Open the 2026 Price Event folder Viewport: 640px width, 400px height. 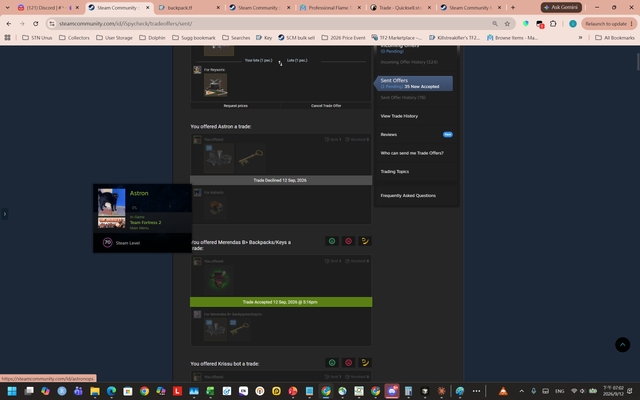(x=343, y=38)
